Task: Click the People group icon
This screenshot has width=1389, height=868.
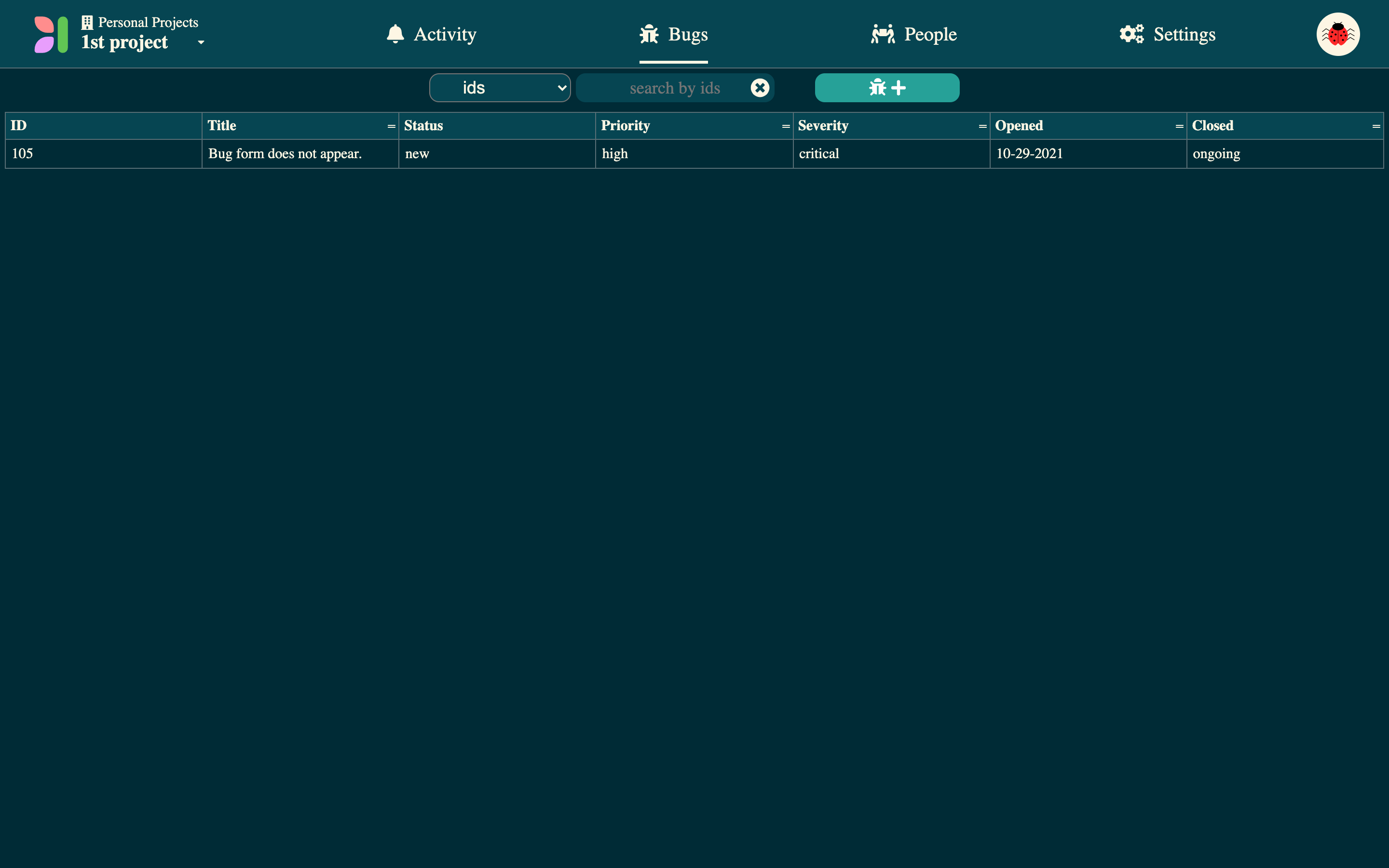Action: click(x=883, y=34)
